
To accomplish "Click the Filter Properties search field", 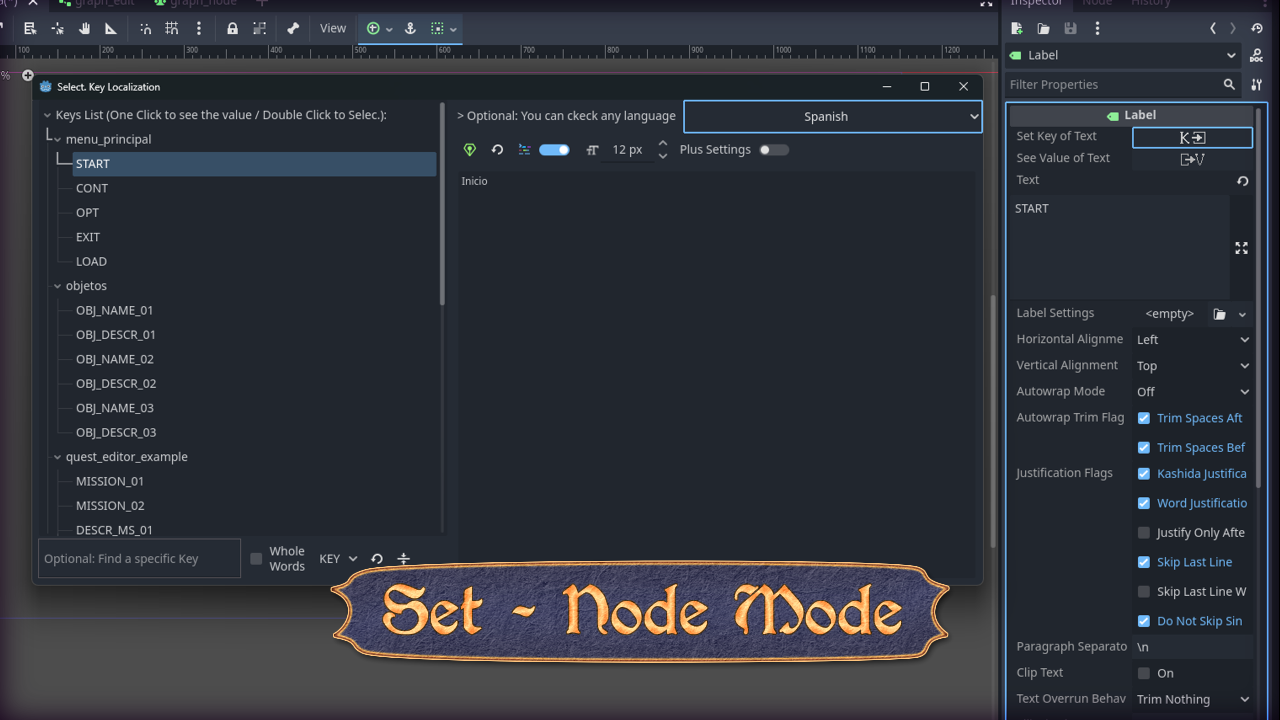I will [x=1123, y=85].
